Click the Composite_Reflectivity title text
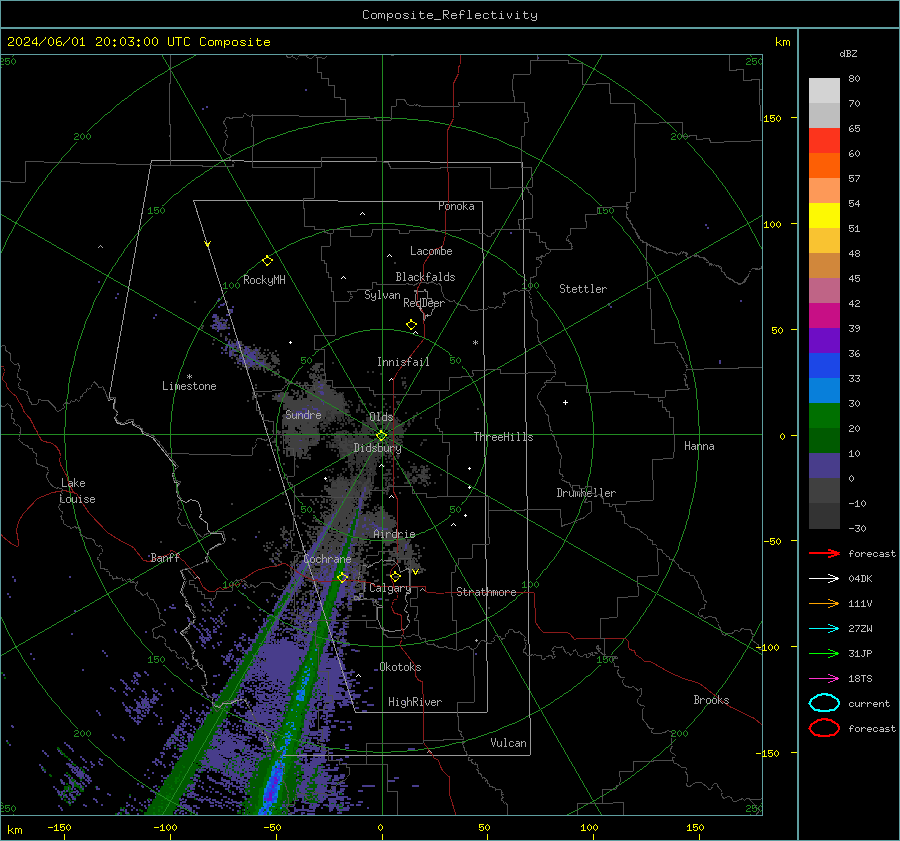Screen dimensions: 900x841 click(x=450, y=15)
